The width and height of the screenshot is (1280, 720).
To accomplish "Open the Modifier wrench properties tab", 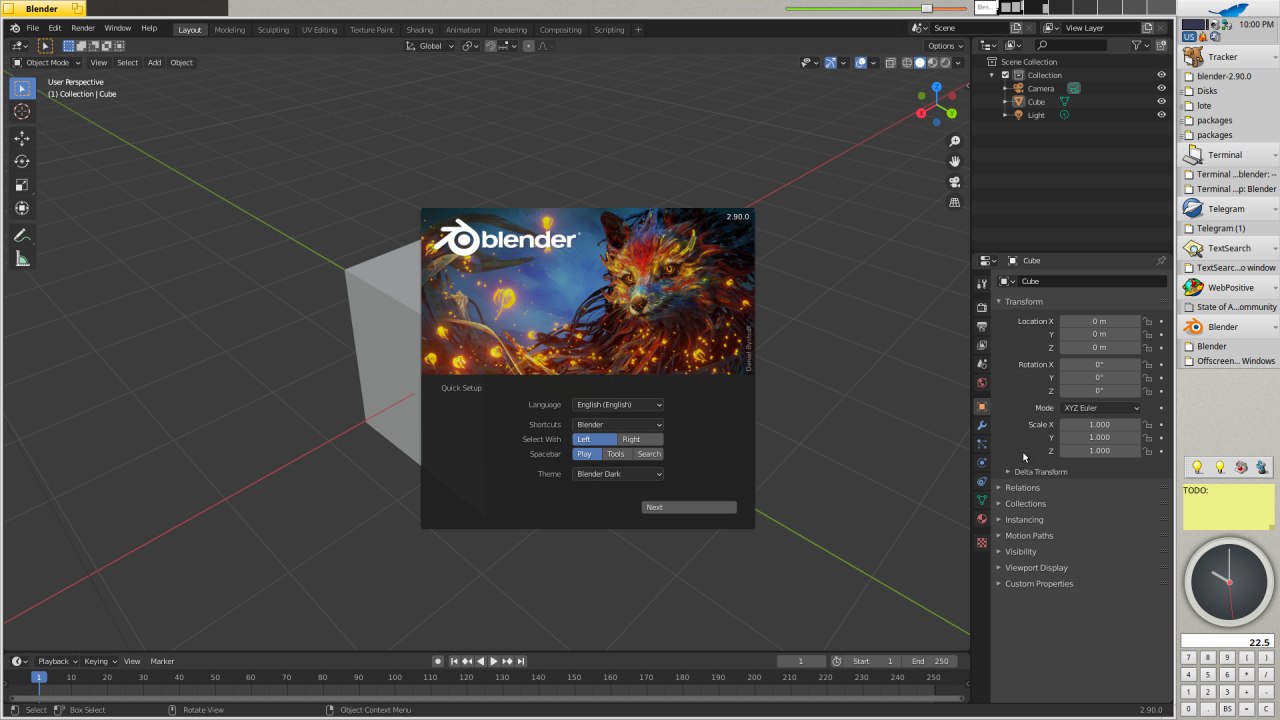I will click(982, 426).
